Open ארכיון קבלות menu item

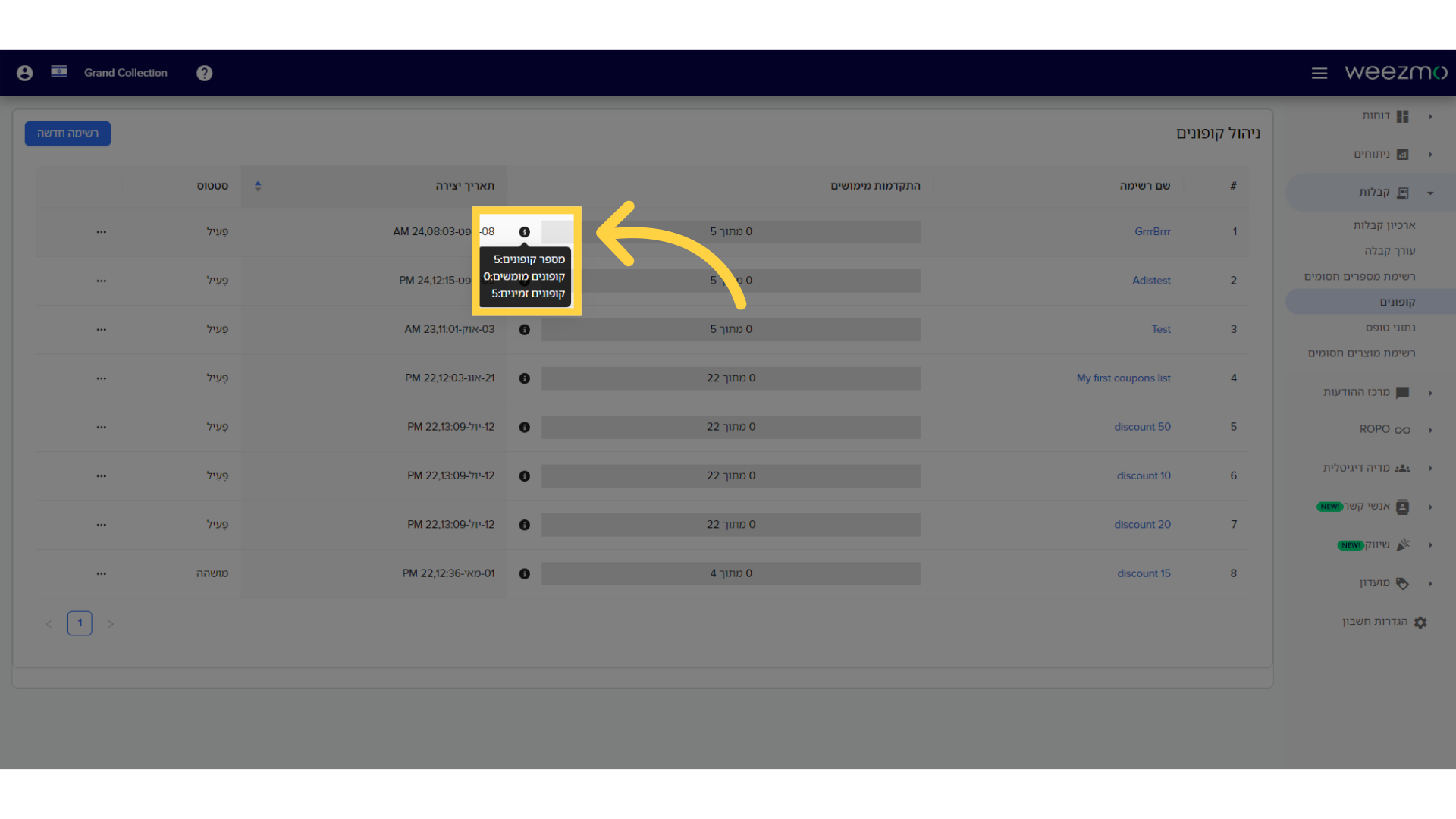coord(1384,225)
